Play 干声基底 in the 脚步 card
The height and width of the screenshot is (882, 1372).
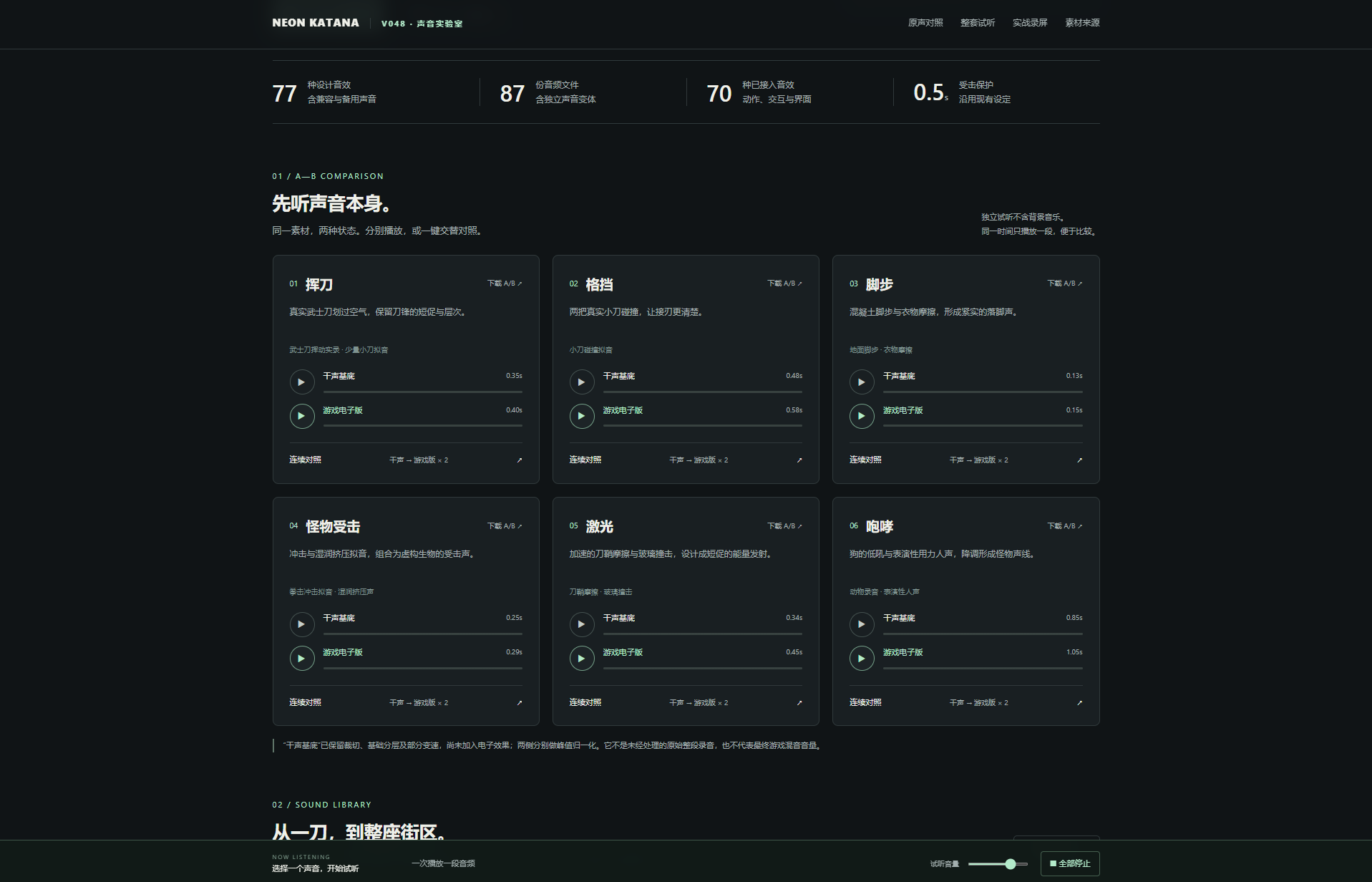coord(862,382)
